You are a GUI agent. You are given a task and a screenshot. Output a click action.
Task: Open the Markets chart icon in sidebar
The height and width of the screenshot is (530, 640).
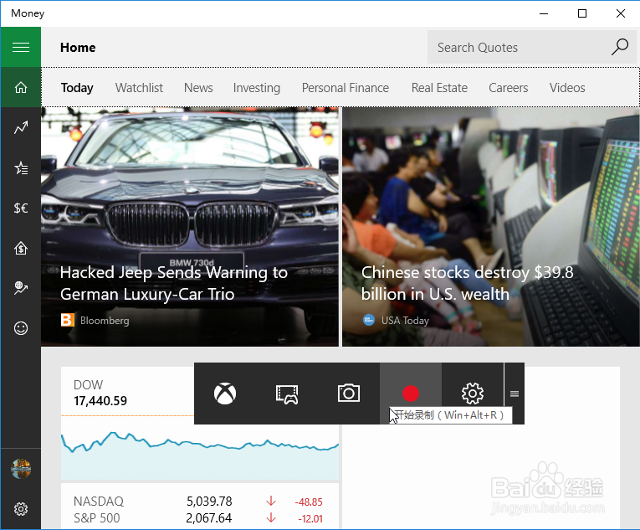(x=21, y=127)
